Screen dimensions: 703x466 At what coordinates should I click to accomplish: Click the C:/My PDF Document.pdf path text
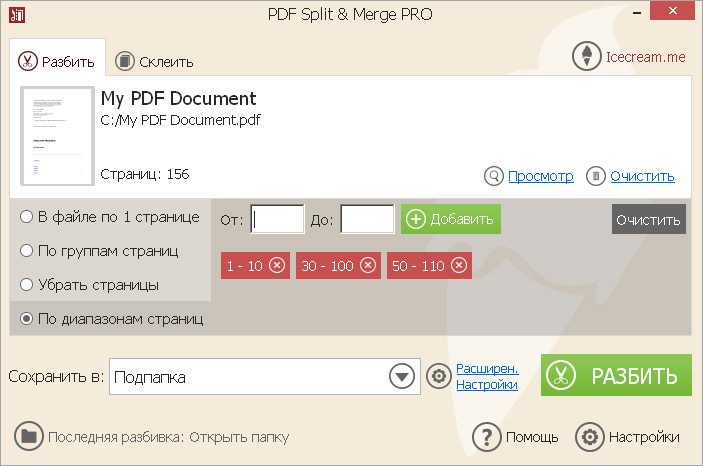click(180, 120)
